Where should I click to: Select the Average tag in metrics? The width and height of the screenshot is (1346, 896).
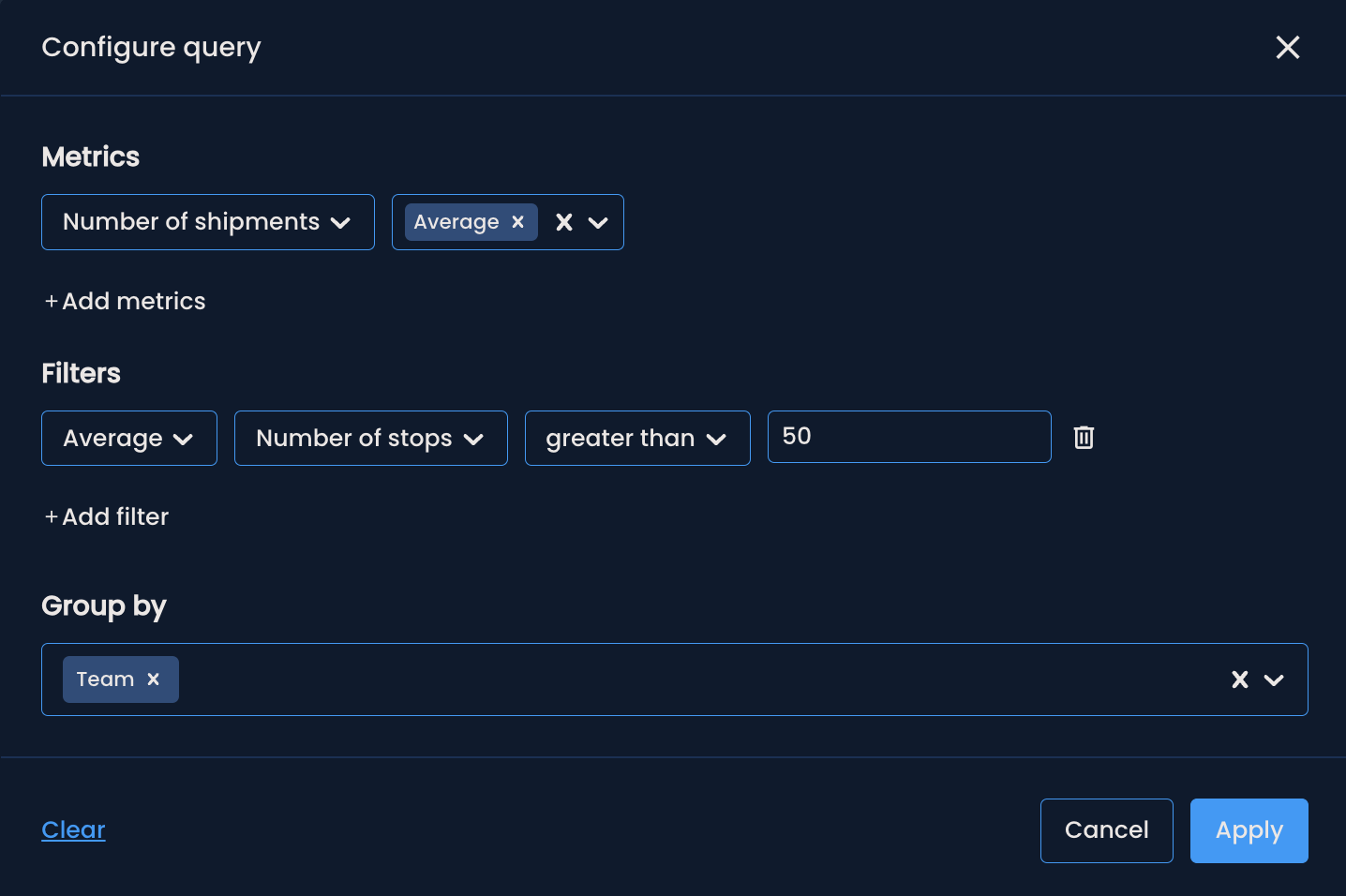[x=456, y=222]
